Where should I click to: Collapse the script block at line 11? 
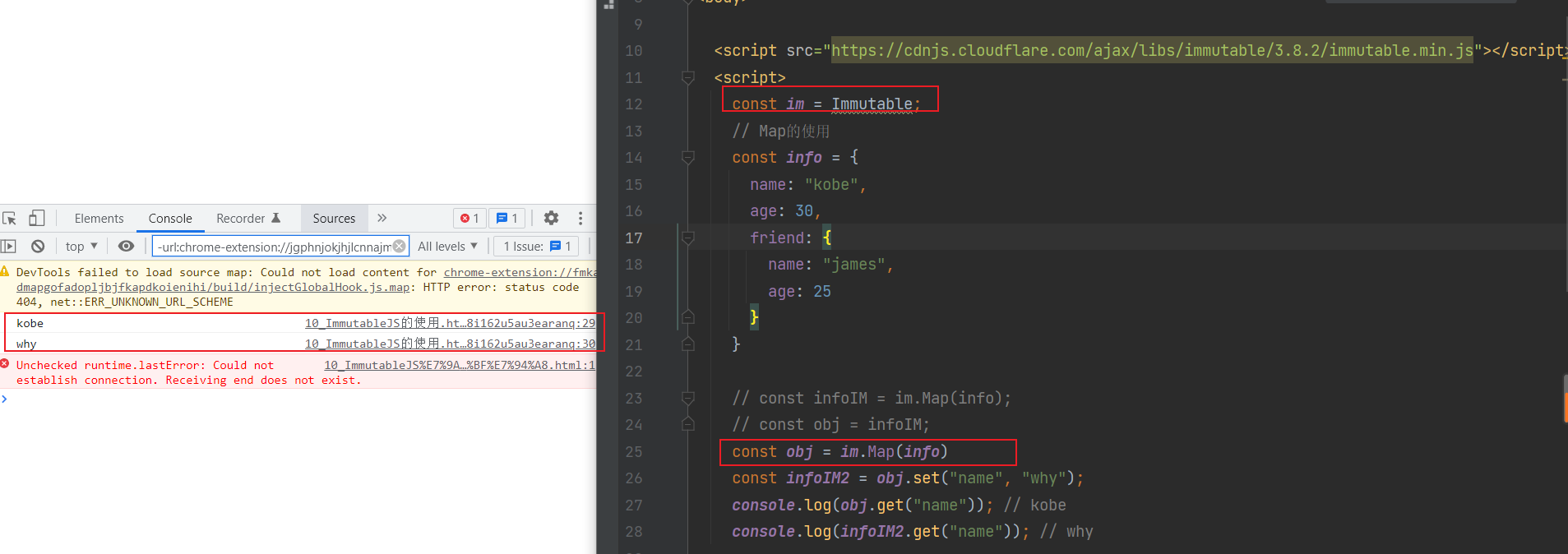pos(688,77)
